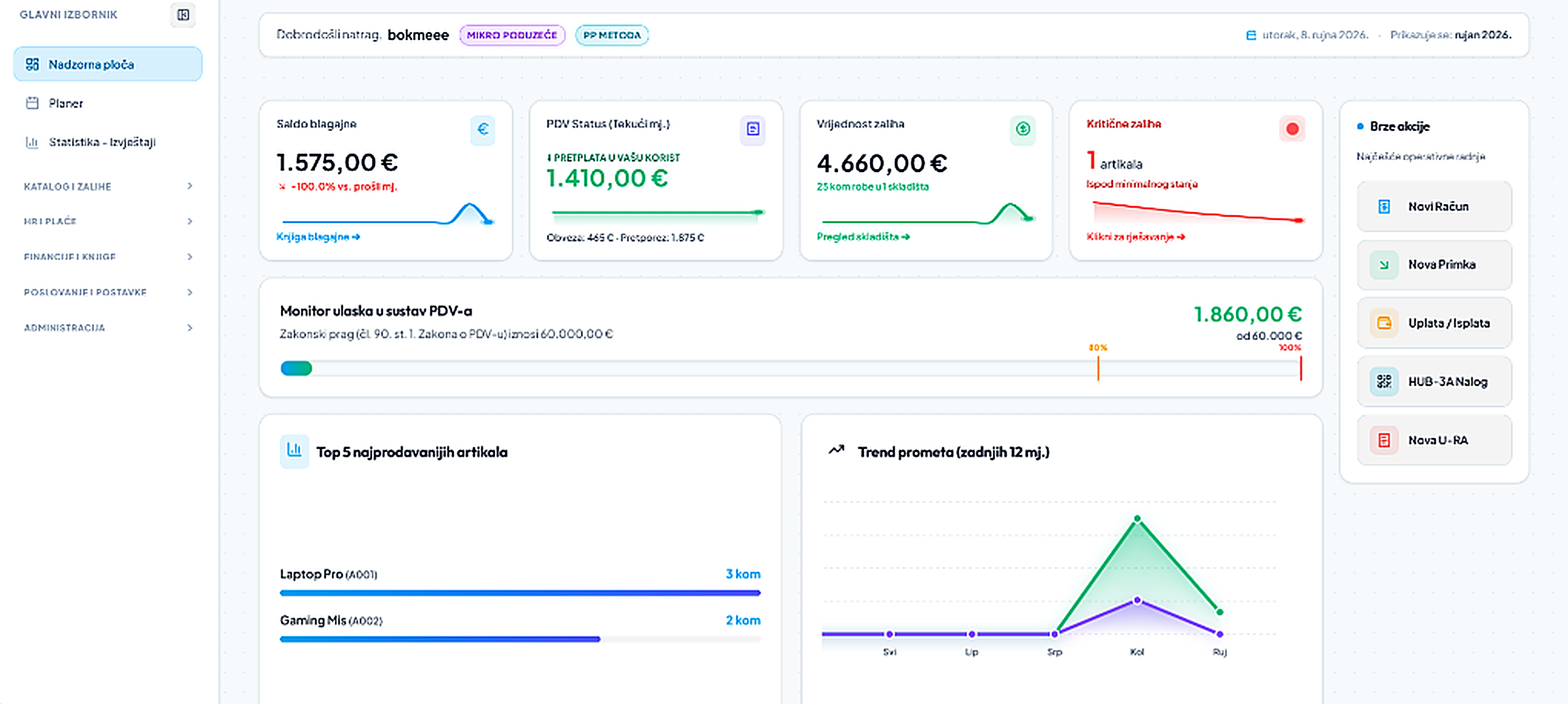
Task: Expand the Katalog i zalihe section
Action: (x=108, y=186)
